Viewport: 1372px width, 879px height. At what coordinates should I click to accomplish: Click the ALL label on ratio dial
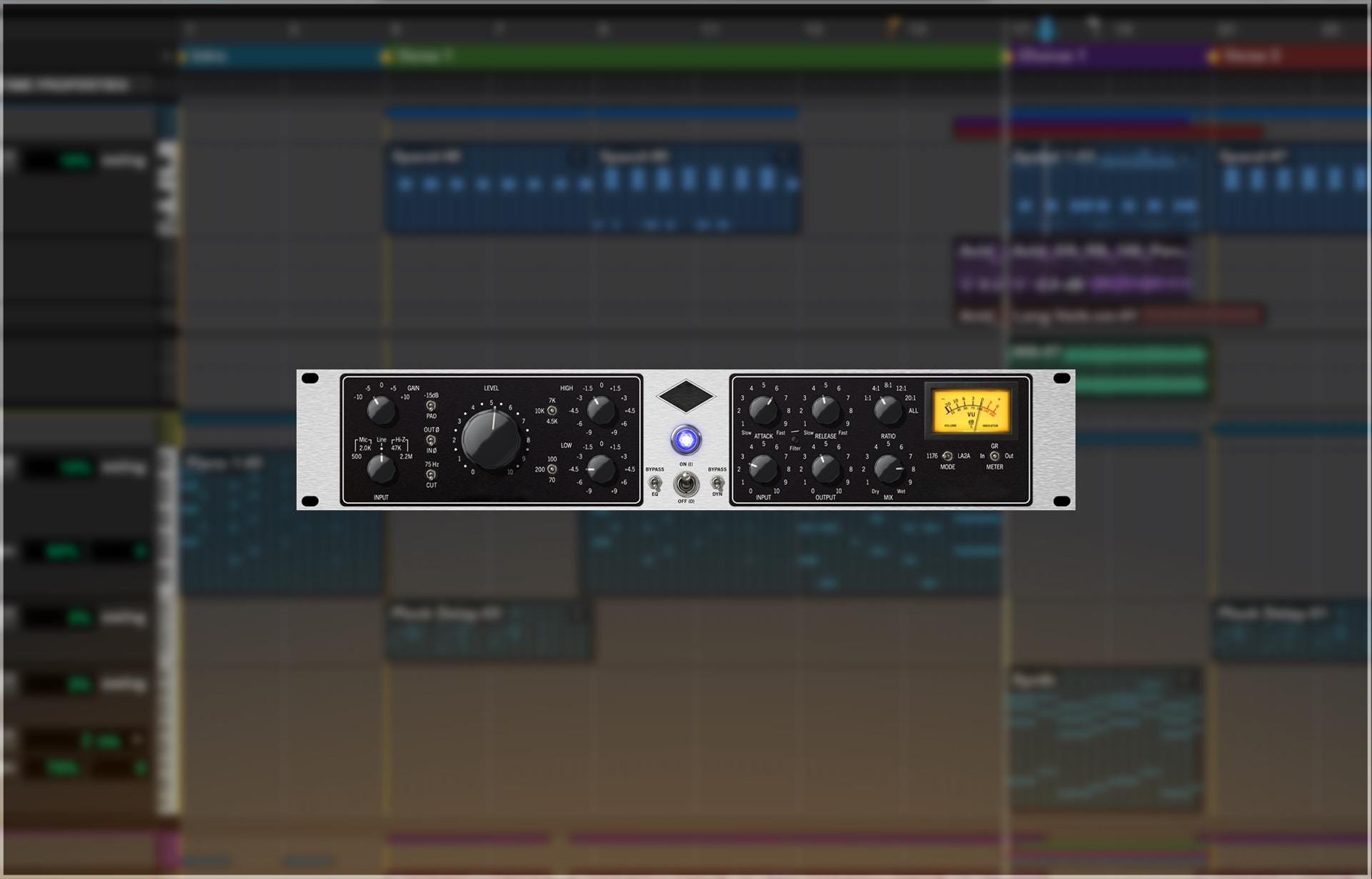913,411
